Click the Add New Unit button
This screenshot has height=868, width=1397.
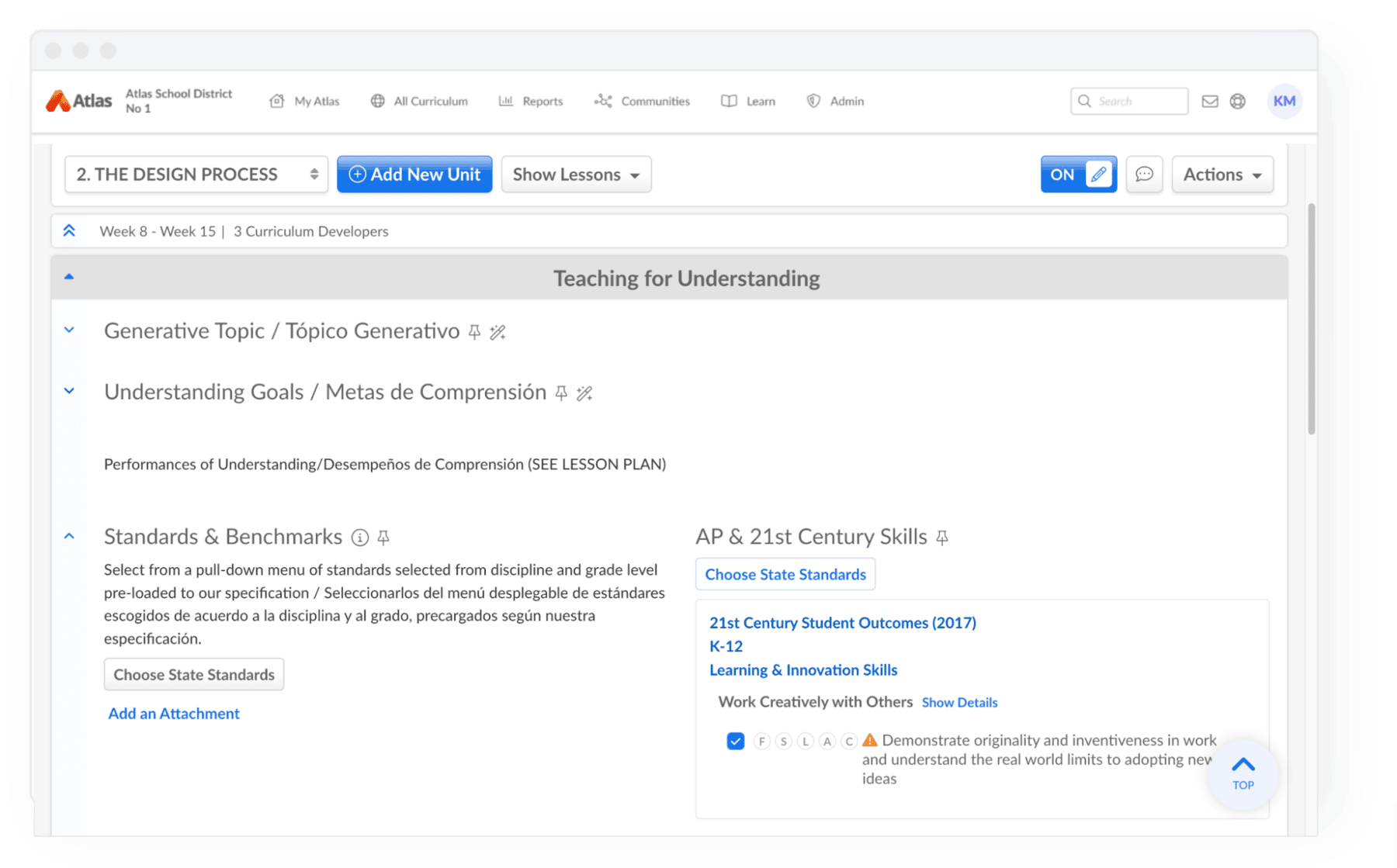414,175
